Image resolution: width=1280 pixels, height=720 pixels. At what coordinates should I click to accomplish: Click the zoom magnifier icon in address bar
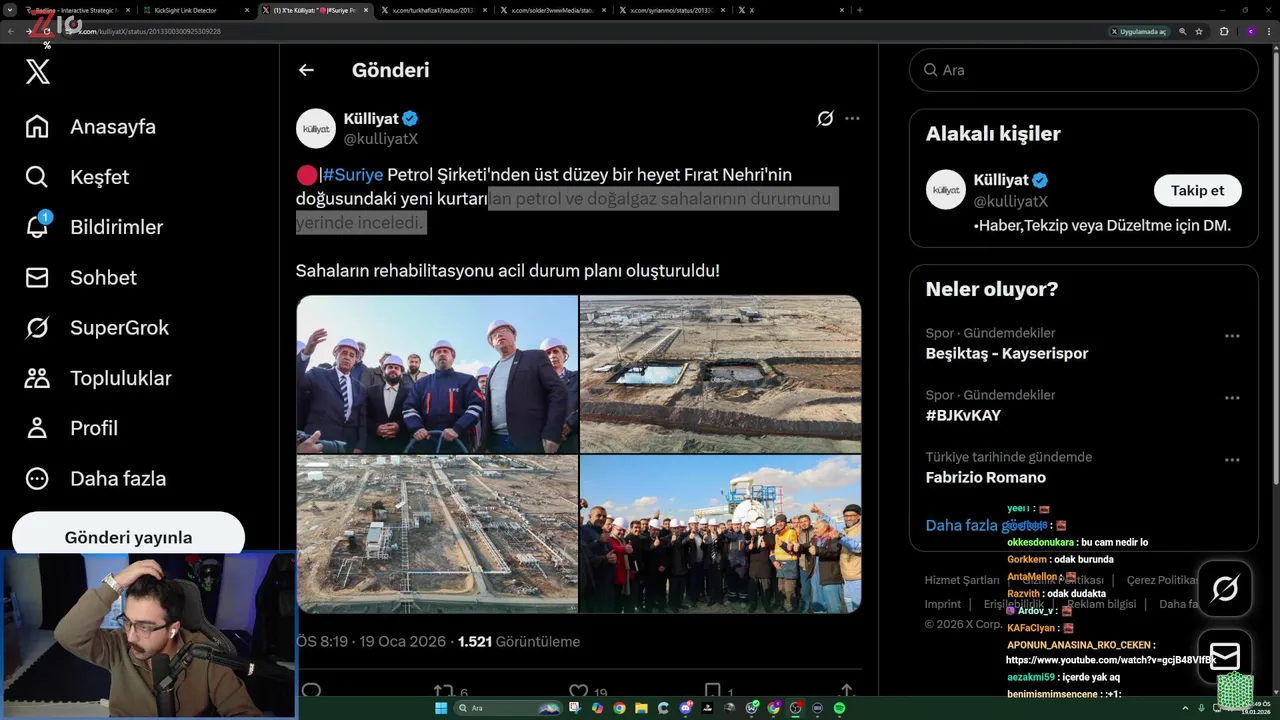1182,31
